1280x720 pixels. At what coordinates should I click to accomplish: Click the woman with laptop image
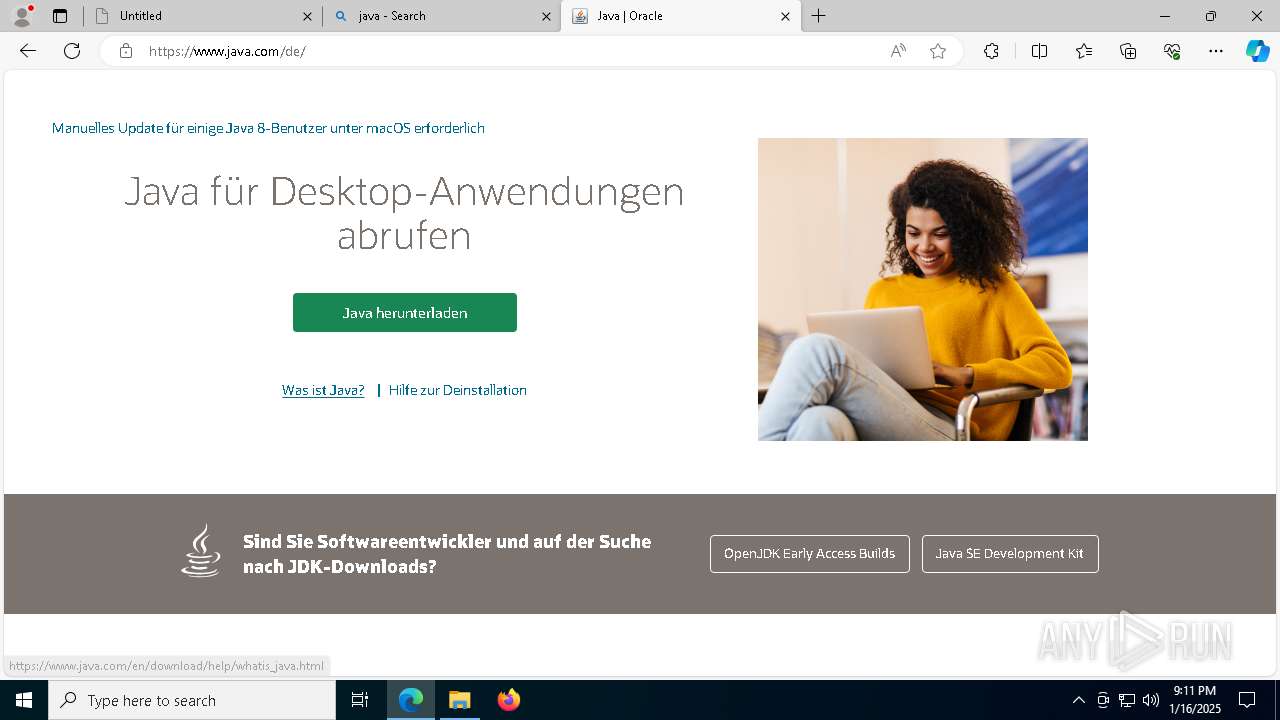pos(923,290)
